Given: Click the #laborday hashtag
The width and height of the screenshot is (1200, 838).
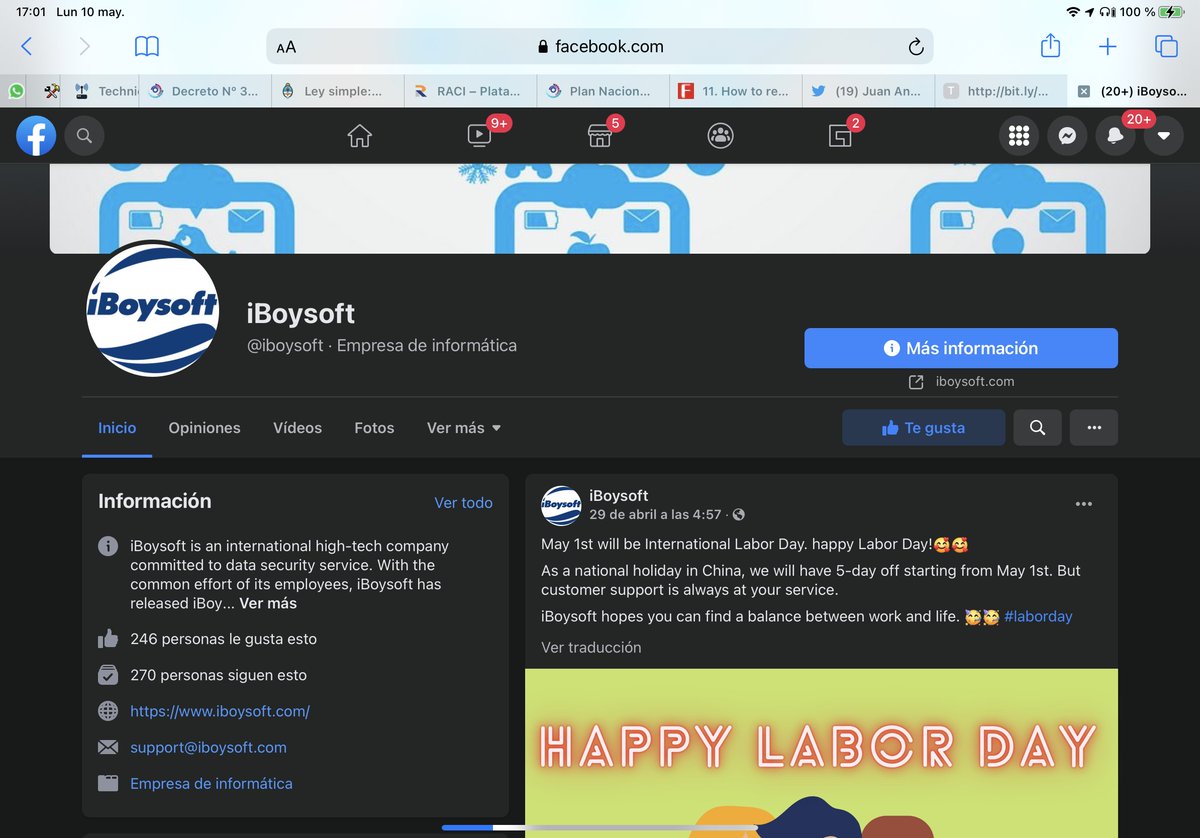Looking at the screenshot, I should tap(1038, 616).
